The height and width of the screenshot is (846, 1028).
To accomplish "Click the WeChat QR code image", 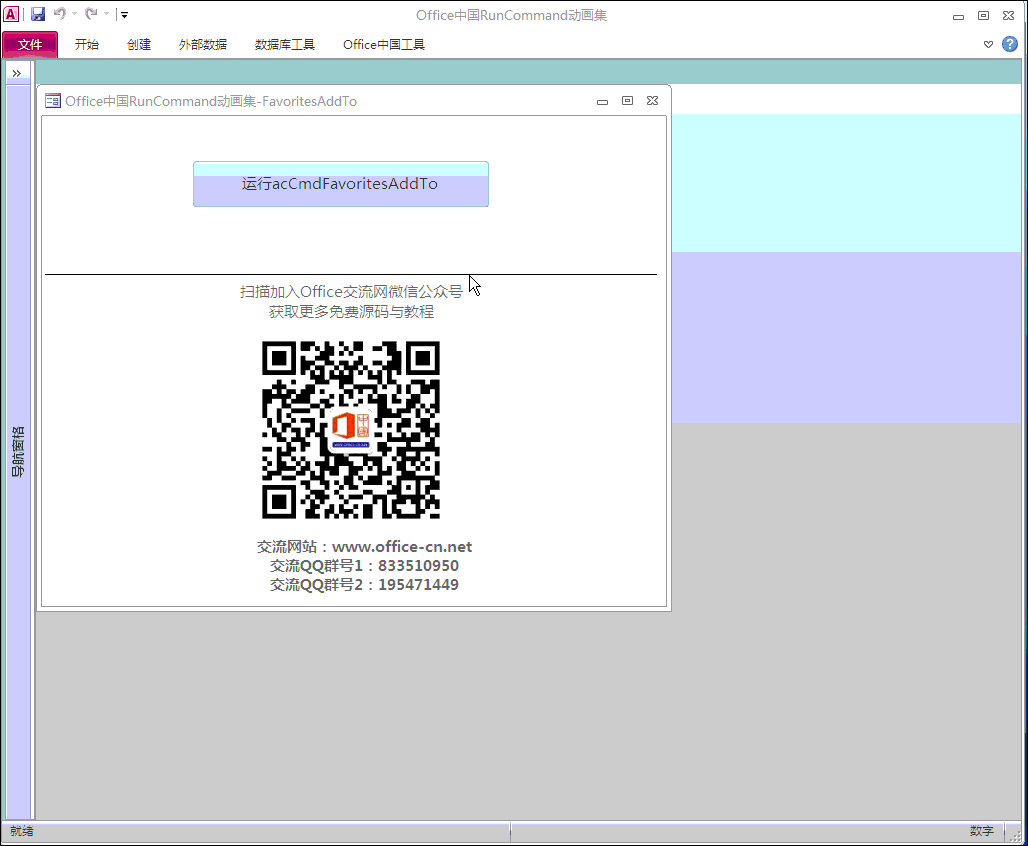I will 351,430.
